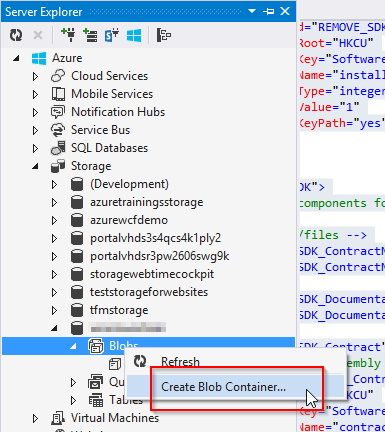Expand the Queues node
This screenshot has width=385, height=432.
pyautogui.click(x=74, y=382)
